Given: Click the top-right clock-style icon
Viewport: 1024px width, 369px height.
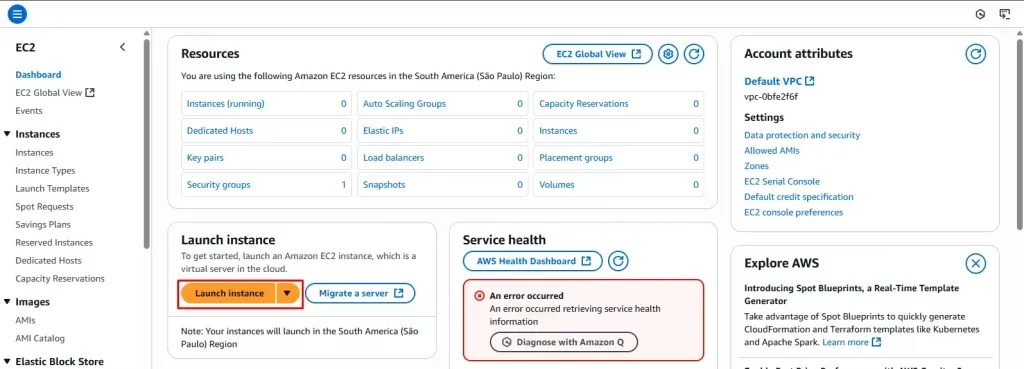Looking at the screenshot, I should (x=980, y=14).
